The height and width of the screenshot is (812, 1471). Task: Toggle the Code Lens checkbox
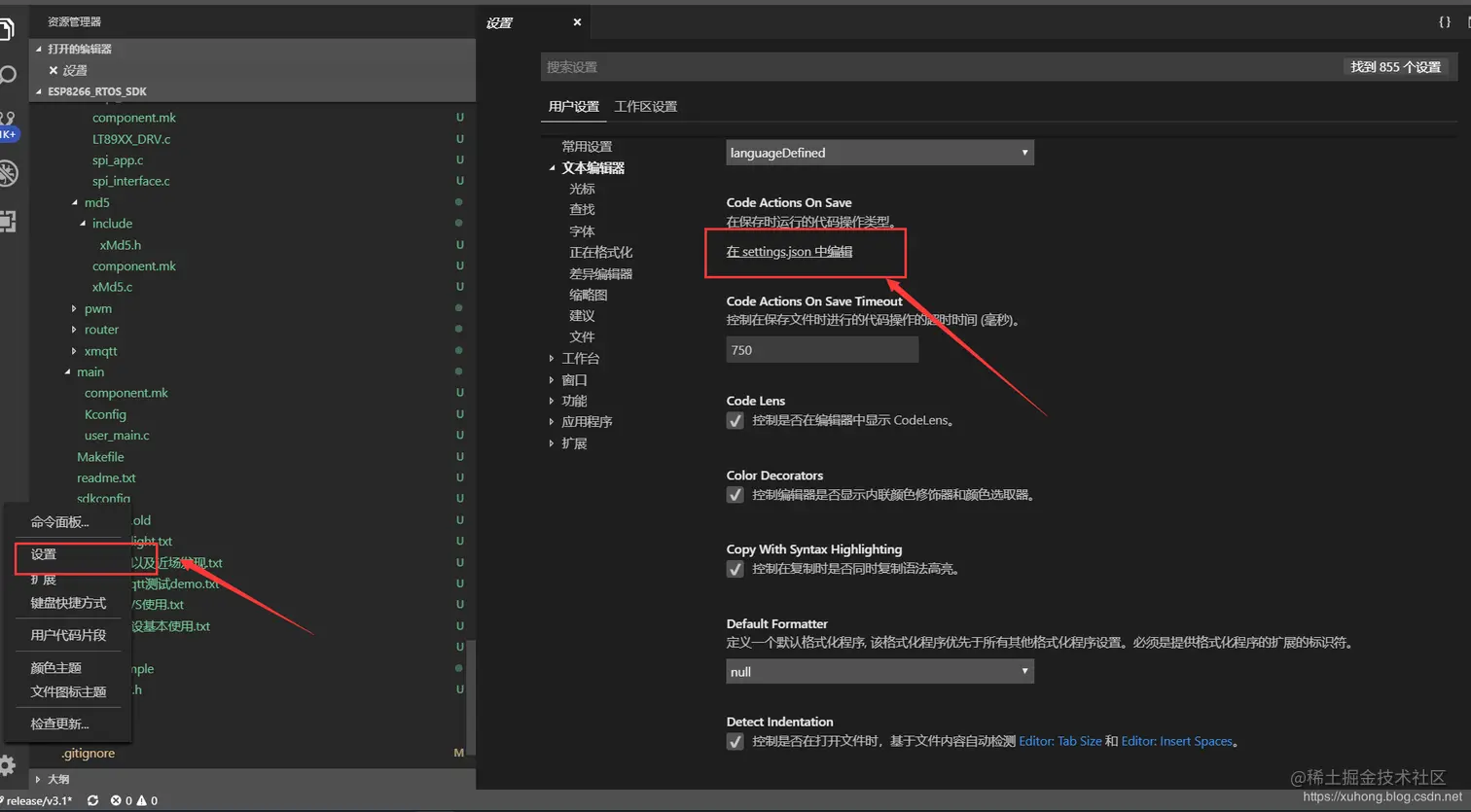(x=735, y=420)
